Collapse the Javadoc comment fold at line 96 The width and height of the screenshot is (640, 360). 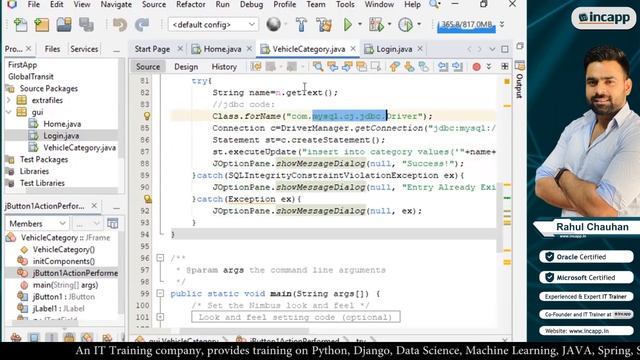[x=160, y=258]
